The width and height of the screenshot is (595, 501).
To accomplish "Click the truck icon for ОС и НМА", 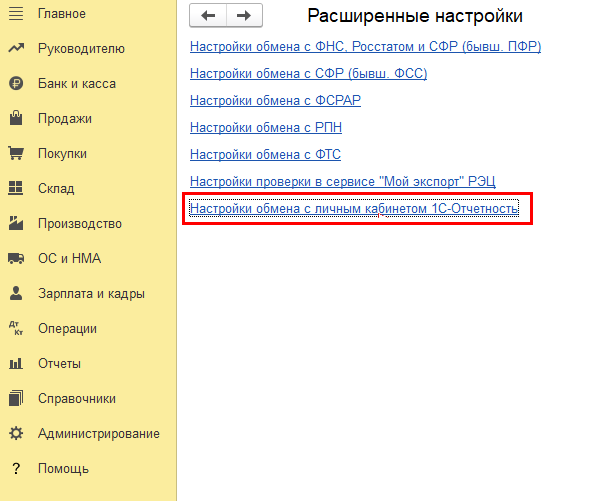I will click(16, 258).
